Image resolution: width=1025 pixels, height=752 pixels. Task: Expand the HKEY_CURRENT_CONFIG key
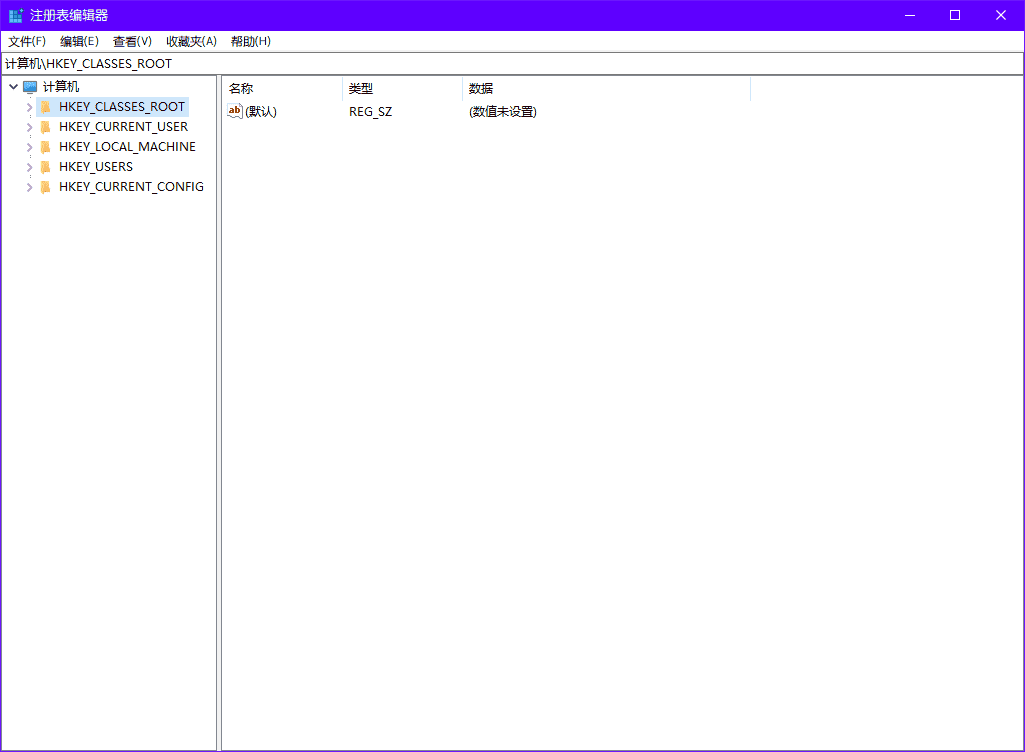click(x=29, y=187)
